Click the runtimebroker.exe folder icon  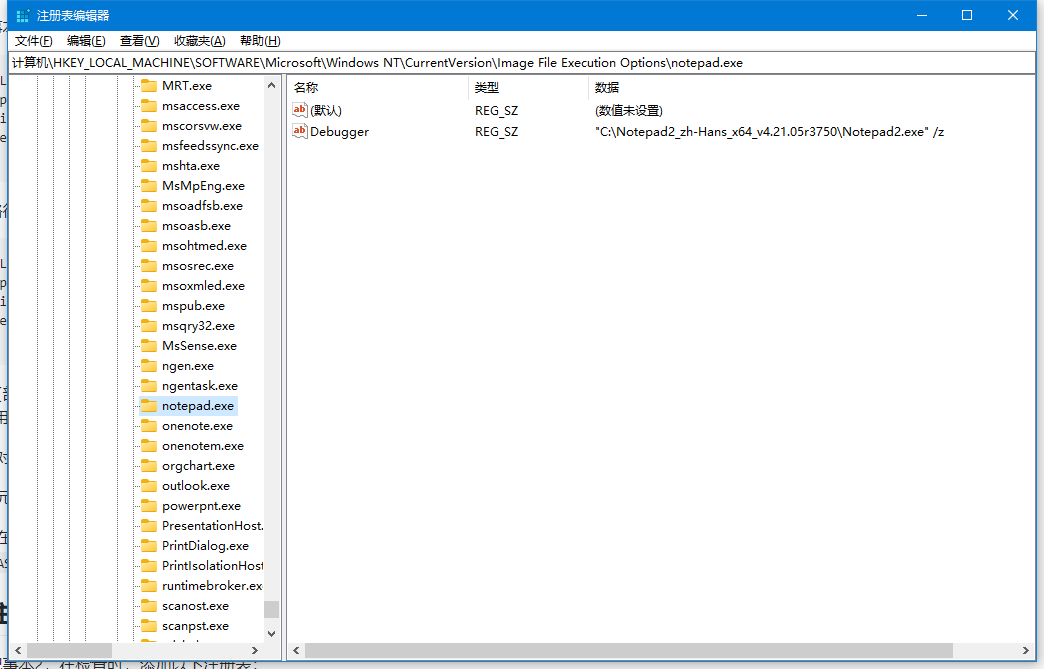150,585
